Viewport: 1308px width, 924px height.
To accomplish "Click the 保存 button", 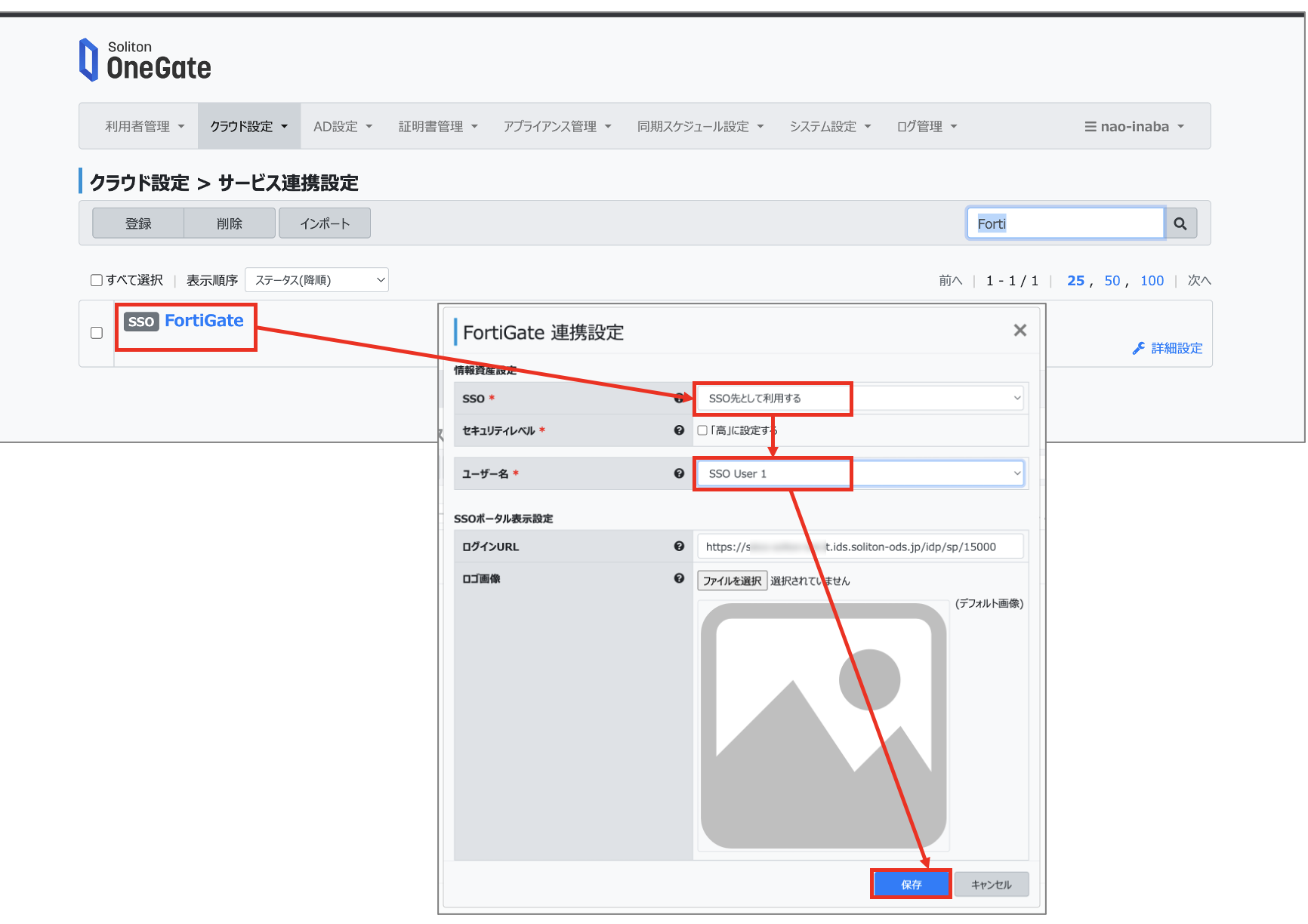I will coord(911,884).
